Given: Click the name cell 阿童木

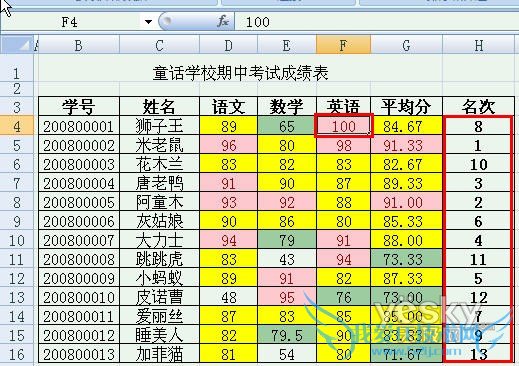Looking at the screenshot, I should pos(159,202).
